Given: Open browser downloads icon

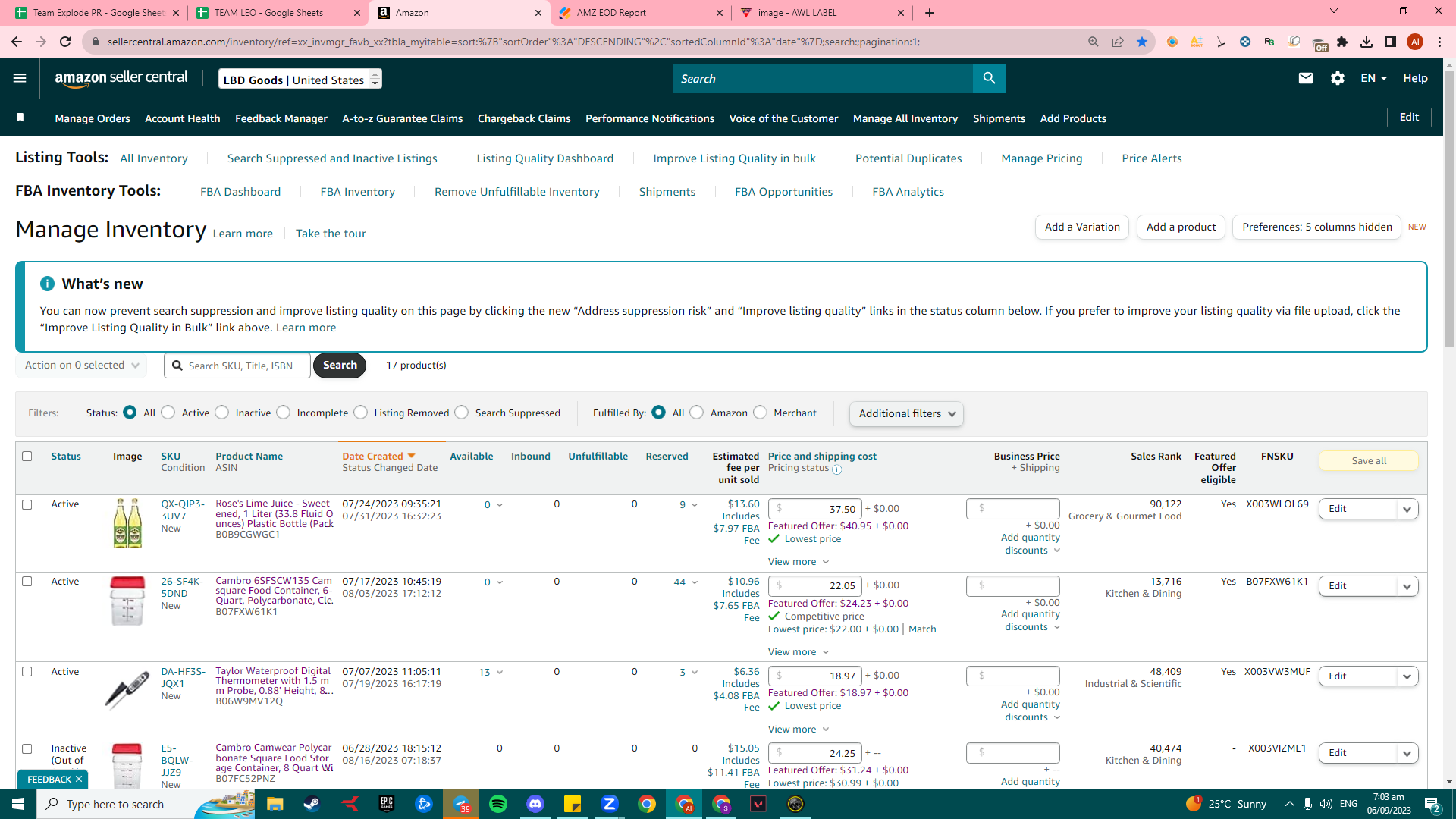Looking at the screenshot, I should pos(1366,42).
